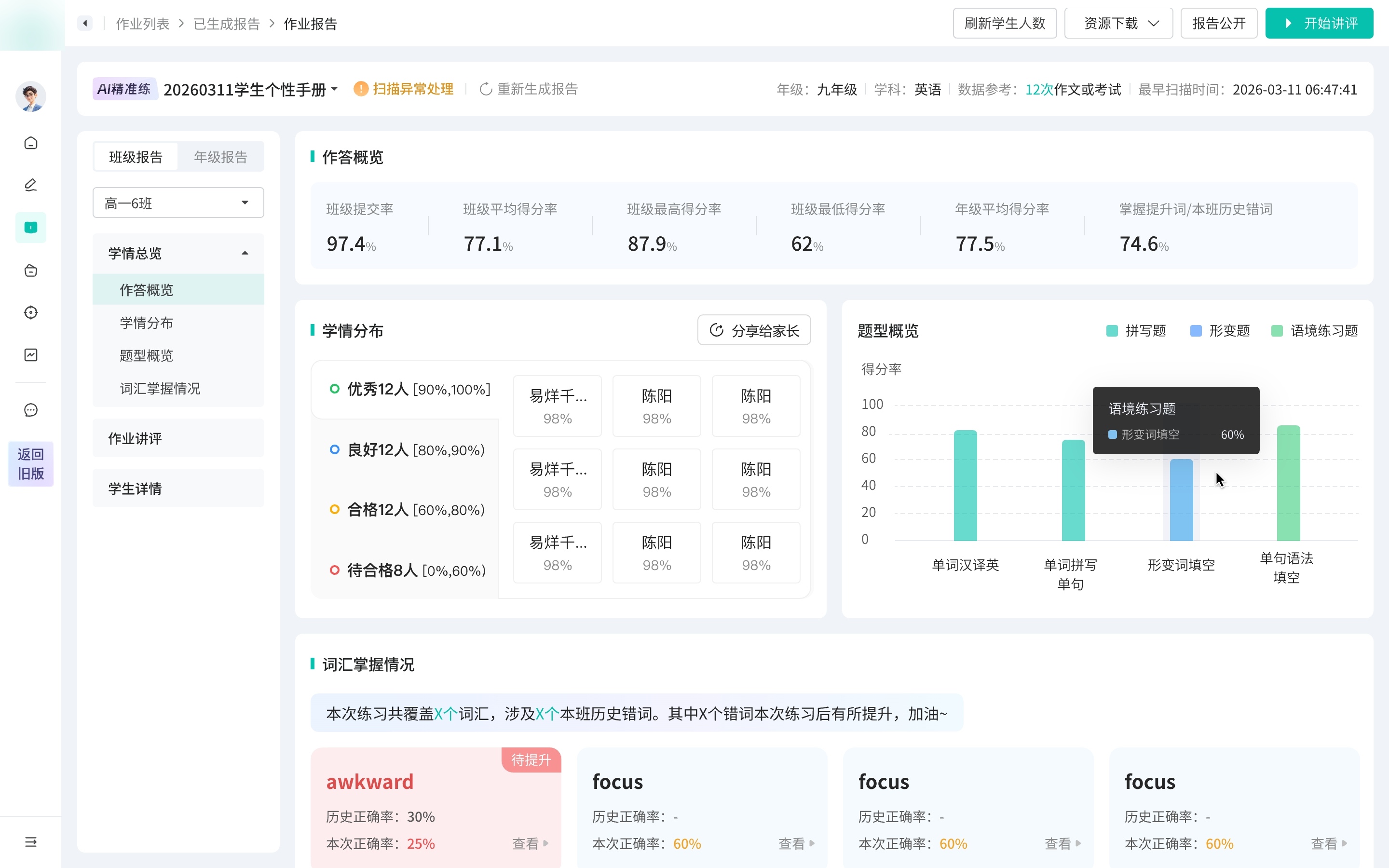This screenshot has height=868, width=1389.
Task: Open the chat message icon in sidebar
Action: coord(31,410)
